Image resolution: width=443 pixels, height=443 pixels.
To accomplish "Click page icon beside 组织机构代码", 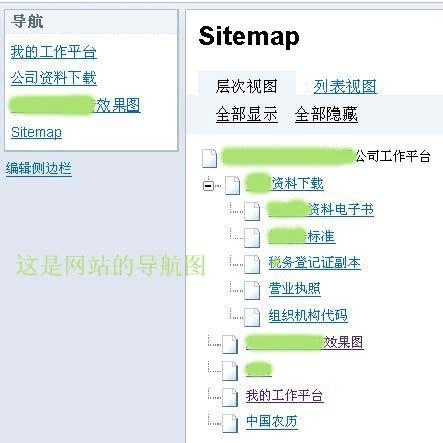I will pyautogui.click(x=252, y=317).
